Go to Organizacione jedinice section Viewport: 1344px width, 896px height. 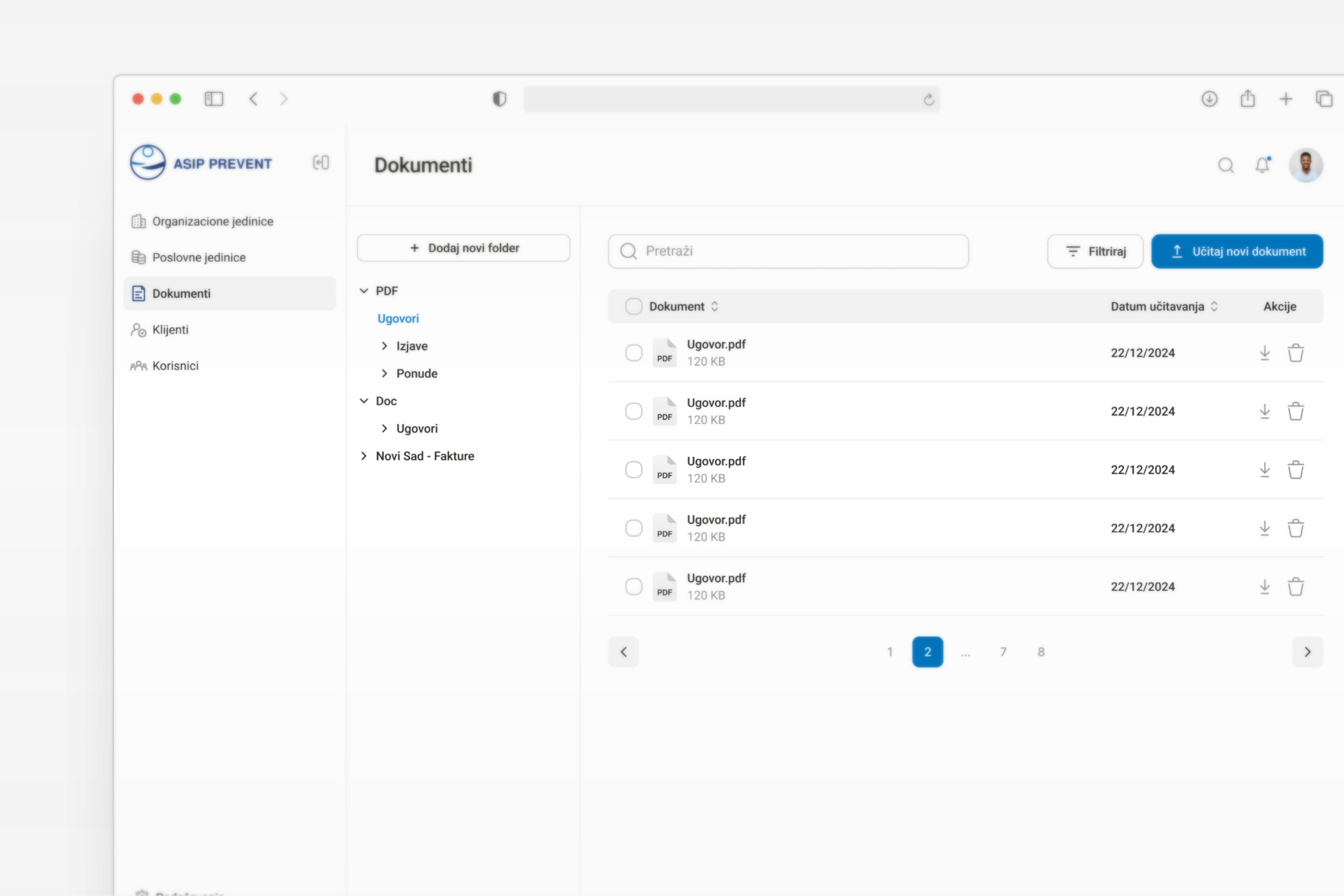click(212, 222)
